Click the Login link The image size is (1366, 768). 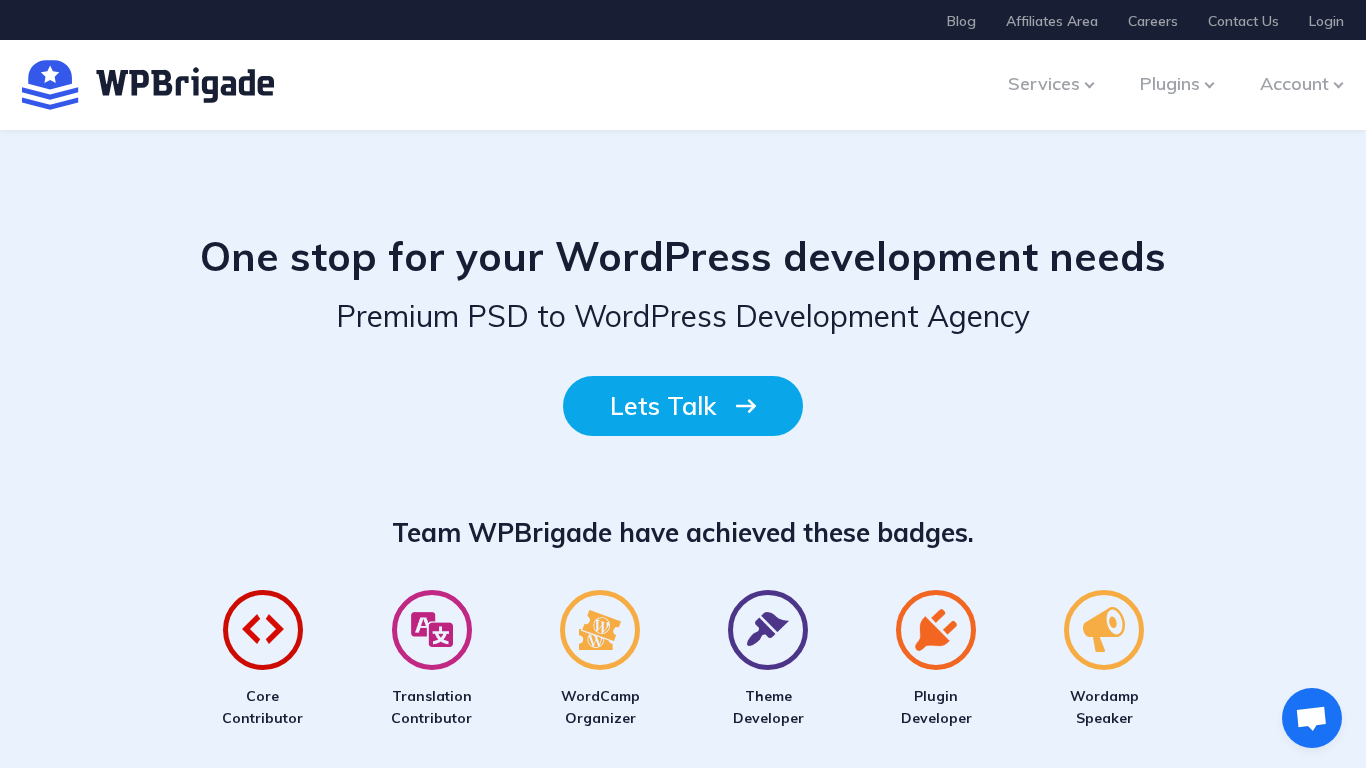point(1326,21)
